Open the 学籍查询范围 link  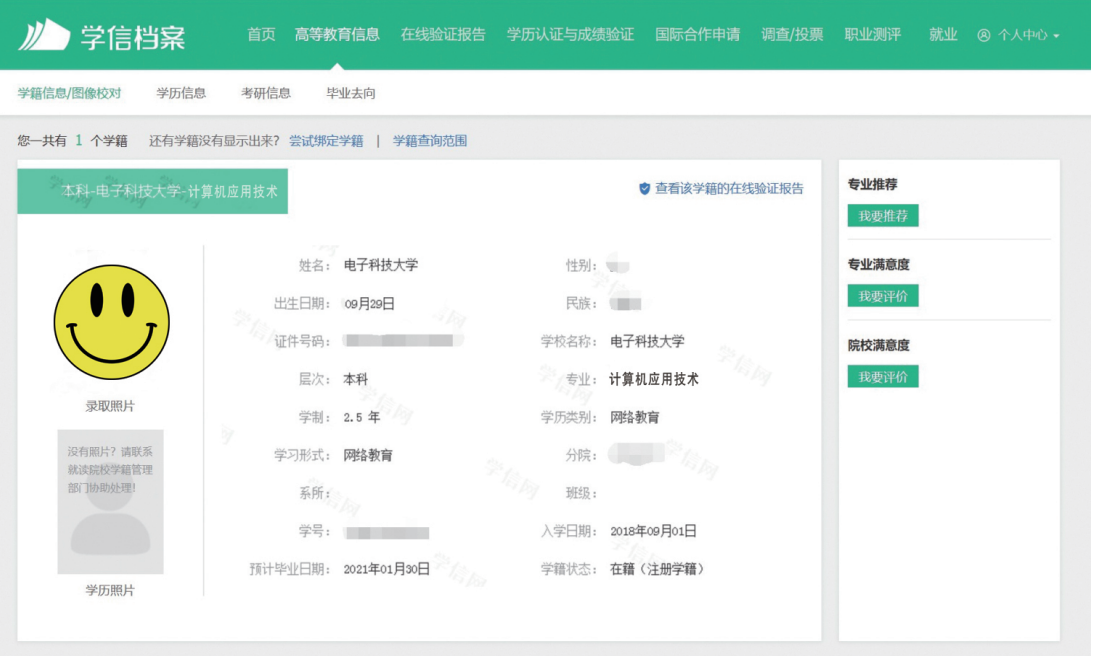coord(430,141)
